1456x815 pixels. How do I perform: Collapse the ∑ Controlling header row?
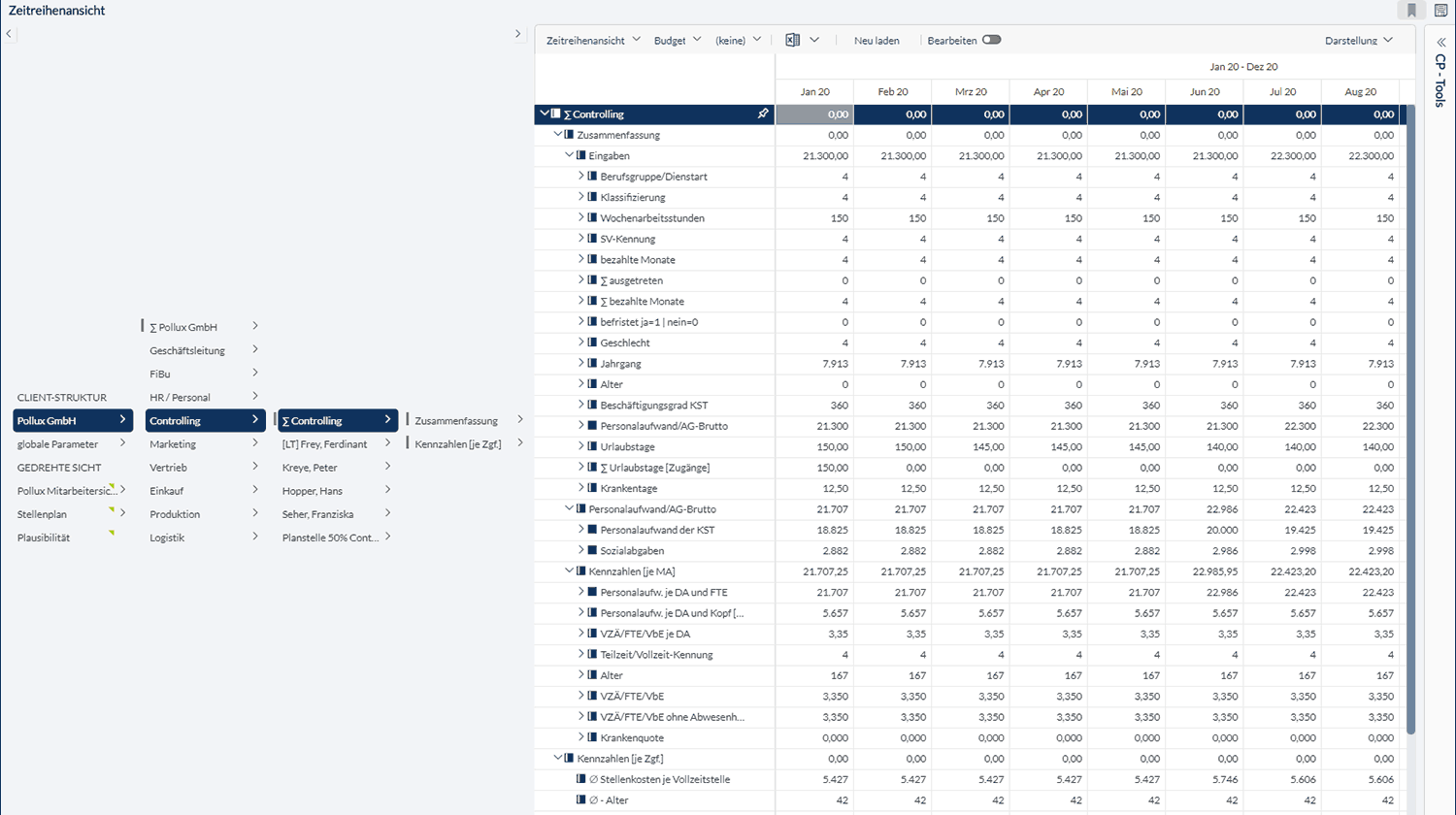[x=545, y=114]
